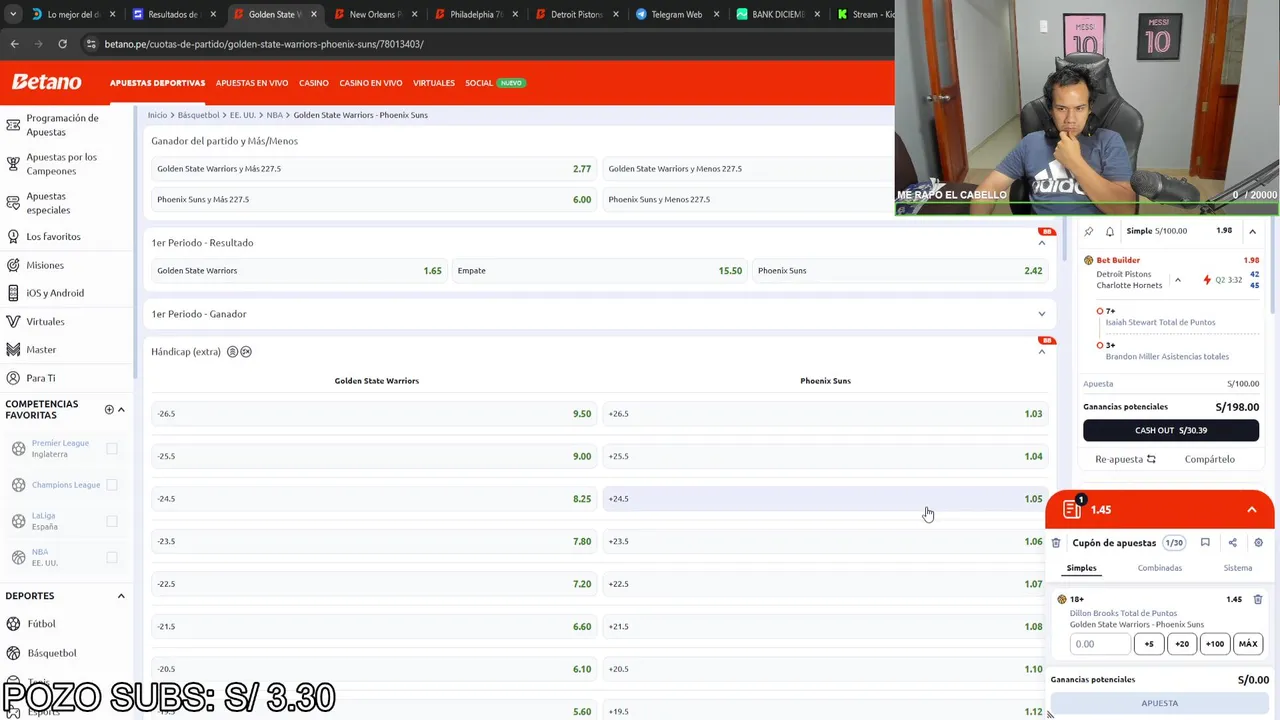The height and width of the screenshot is (720, 1280).
Task: Click bell notification icon on bet slip
Action: pyautogui.click(x=1110, y=231)
